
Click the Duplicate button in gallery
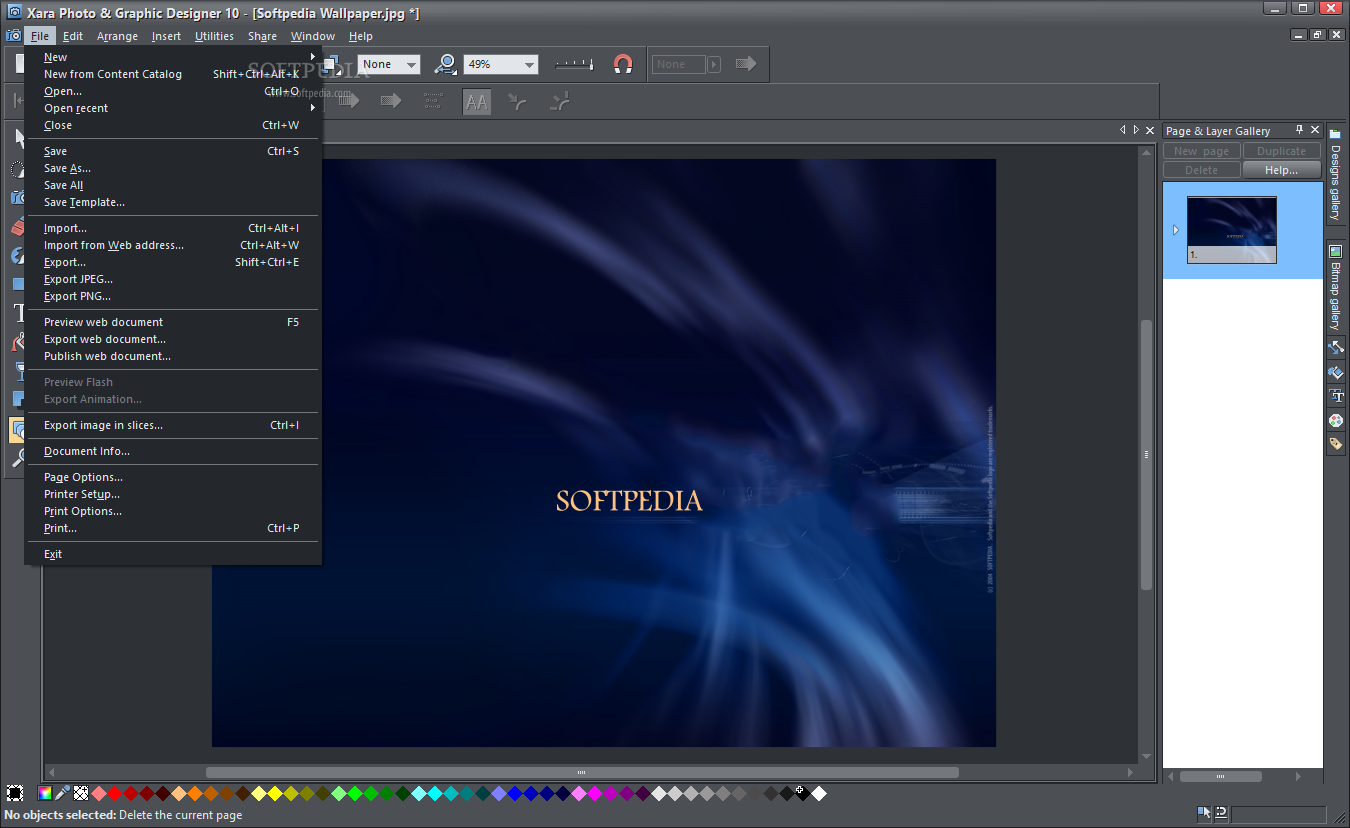tap(1281, 151)
